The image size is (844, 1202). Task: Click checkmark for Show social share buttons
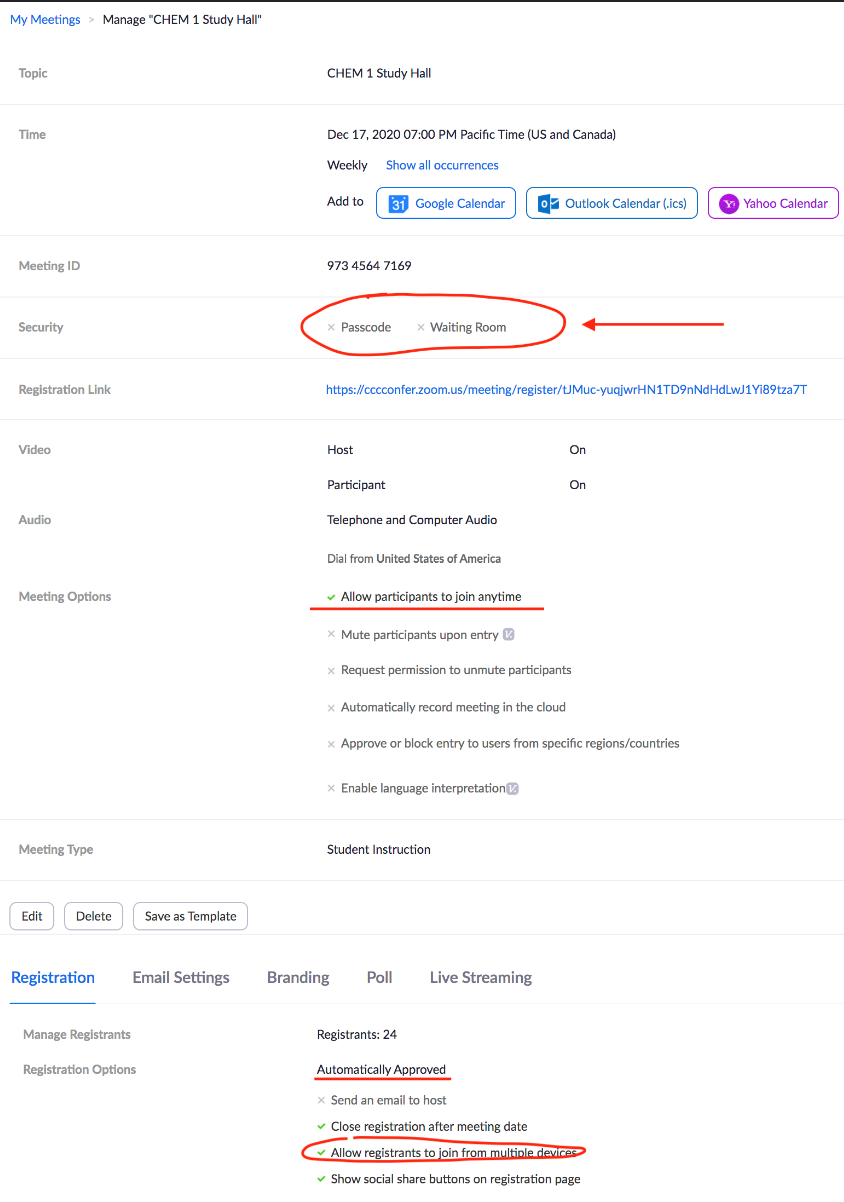[x=321, y=1180]
